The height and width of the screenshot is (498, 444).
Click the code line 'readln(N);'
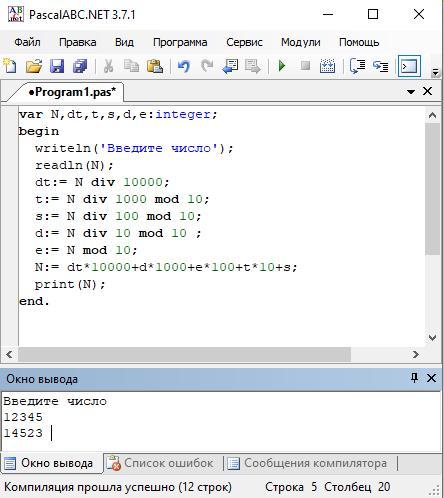tap(74, 165)
